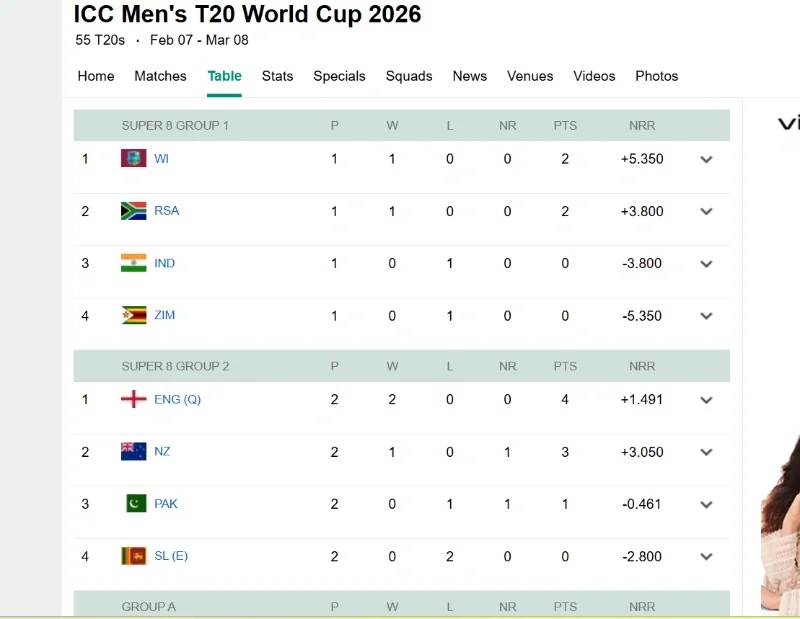Click the South Africa flag icon

pos(133,211)
